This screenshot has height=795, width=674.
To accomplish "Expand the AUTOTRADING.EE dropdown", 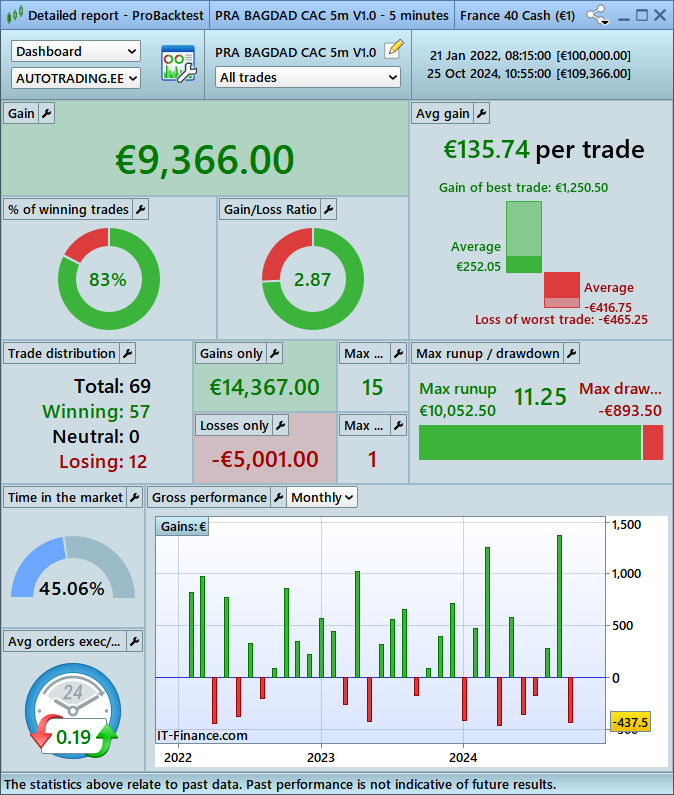I will pos(76,77).
